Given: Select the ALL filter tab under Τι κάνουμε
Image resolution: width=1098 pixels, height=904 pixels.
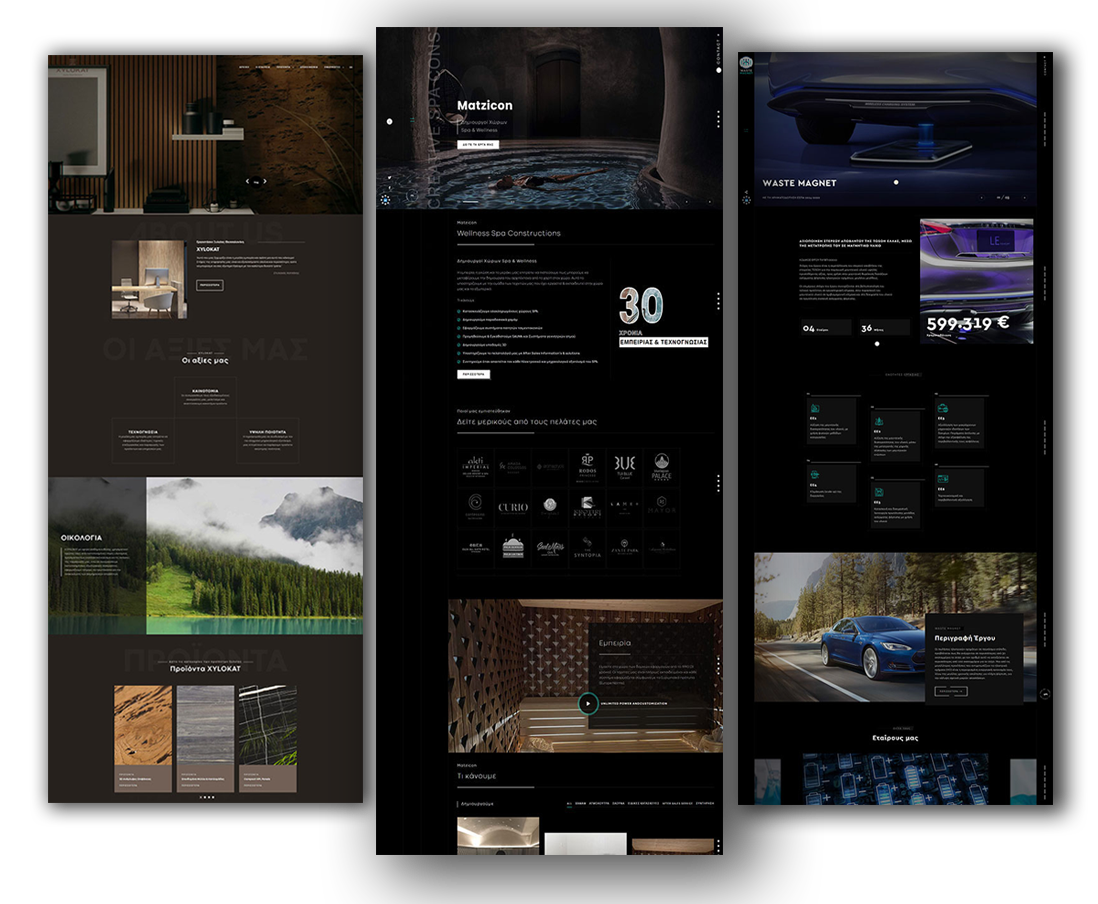Looking at the screenshot, I should (x=569, y=803).
